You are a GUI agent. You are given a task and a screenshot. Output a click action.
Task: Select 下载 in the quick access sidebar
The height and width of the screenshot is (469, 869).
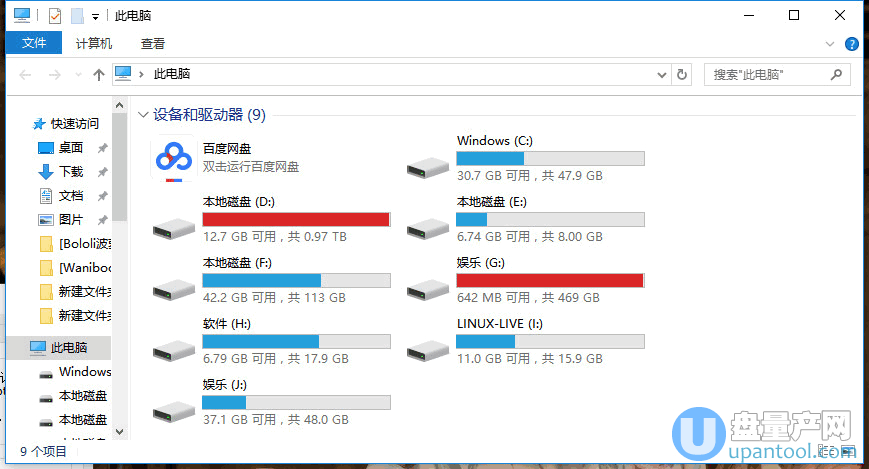click(x=70, y=172)
